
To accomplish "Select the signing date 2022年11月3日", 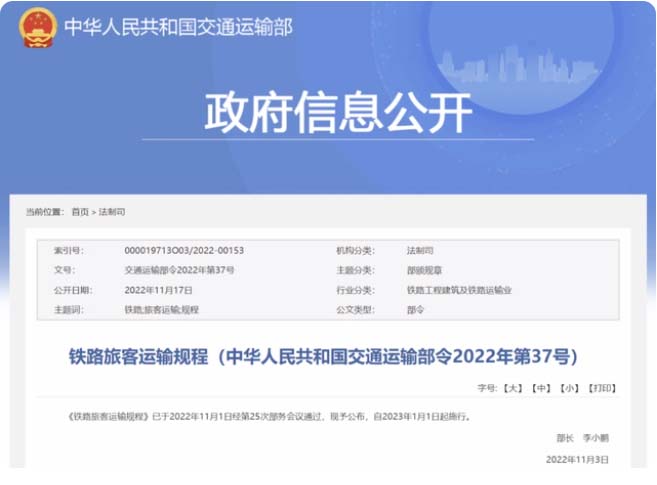I will coord(577,459).
